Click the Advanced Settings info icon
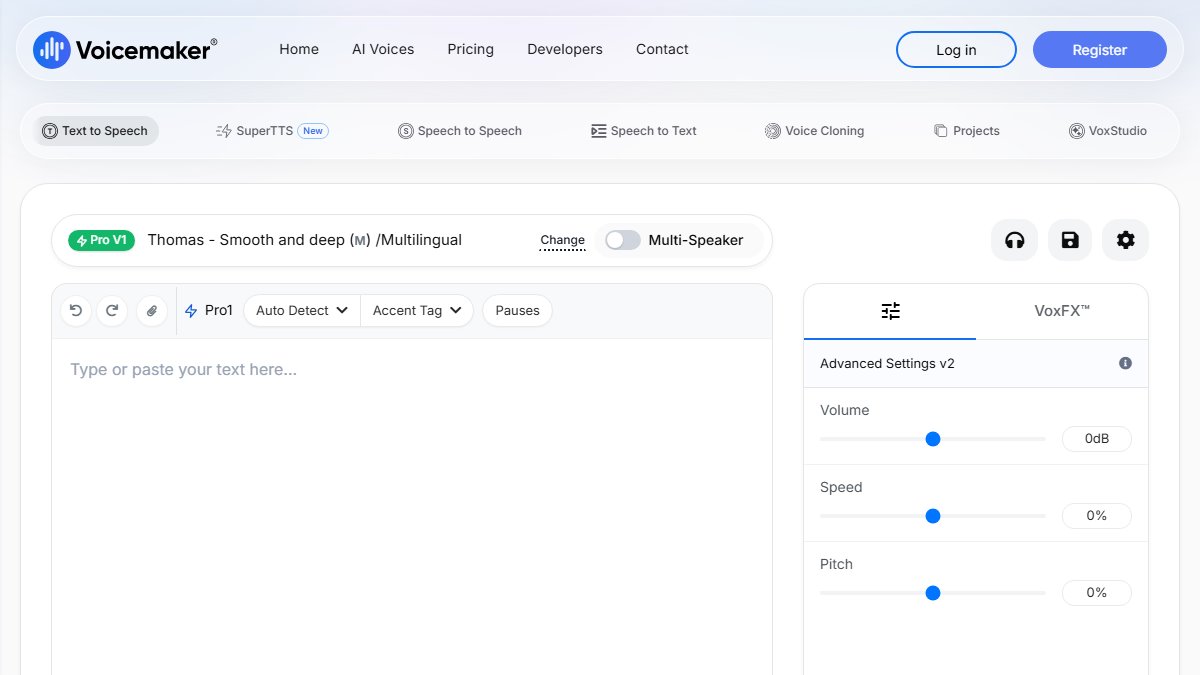 point(1125,363)
